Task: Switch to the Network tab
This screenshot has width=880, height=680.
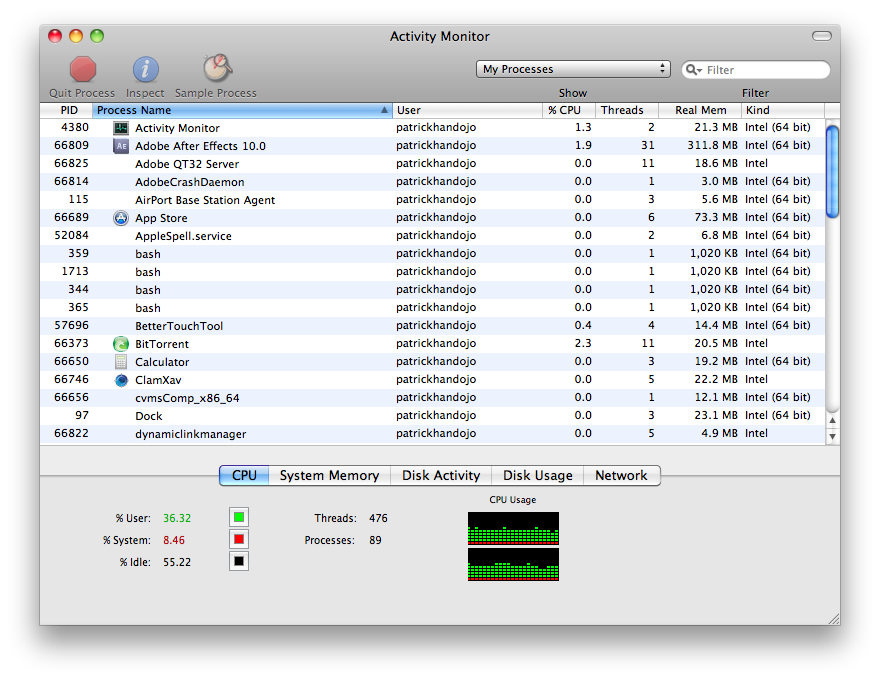Action: point(621,475)
